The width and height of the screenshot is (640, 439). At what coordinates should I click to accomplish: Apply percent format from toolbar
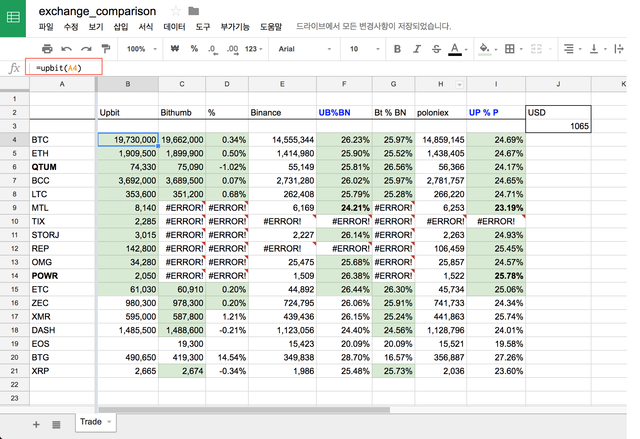(x=194, y=48)
